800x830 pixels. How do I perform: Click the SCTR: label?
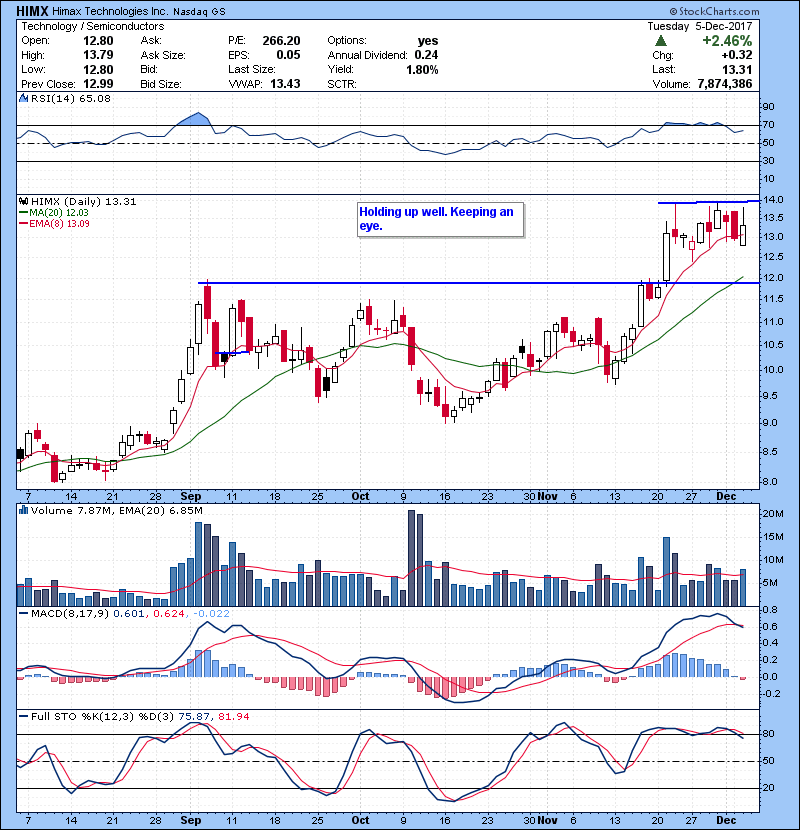pos(342,84)
